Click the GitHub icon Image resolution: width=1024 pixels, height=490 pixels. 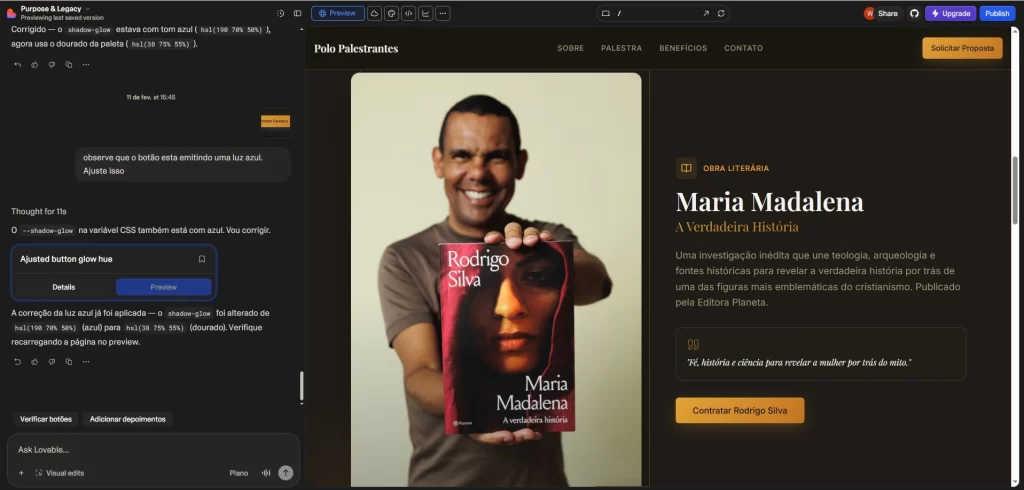(913, 13)
